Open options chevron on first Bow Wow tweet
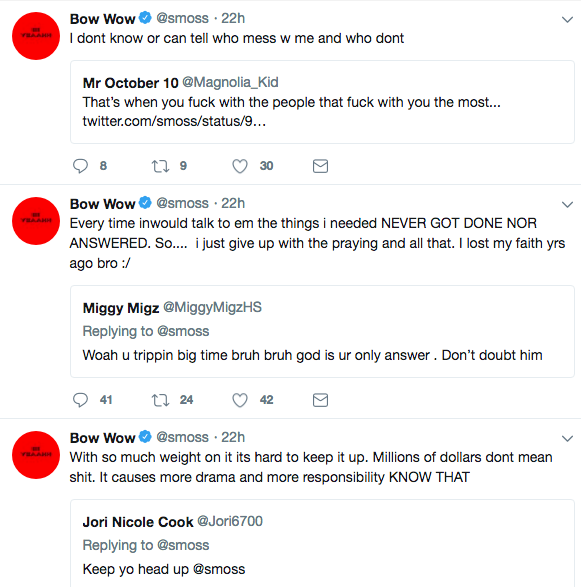Screen dimensions: 581x587 click(568, 19)
